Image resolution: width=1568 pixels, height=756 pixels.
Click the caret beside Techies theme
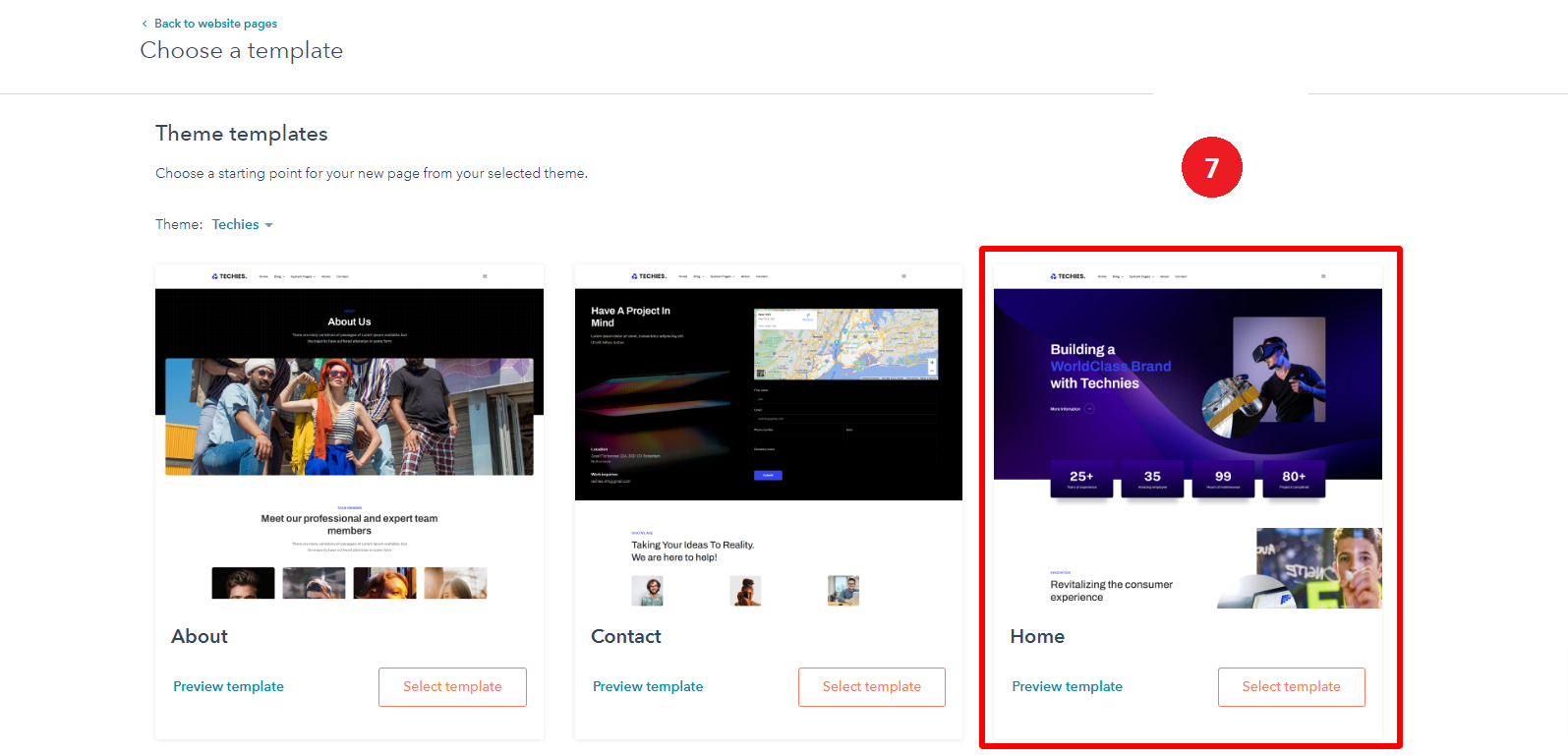point(268,225)
